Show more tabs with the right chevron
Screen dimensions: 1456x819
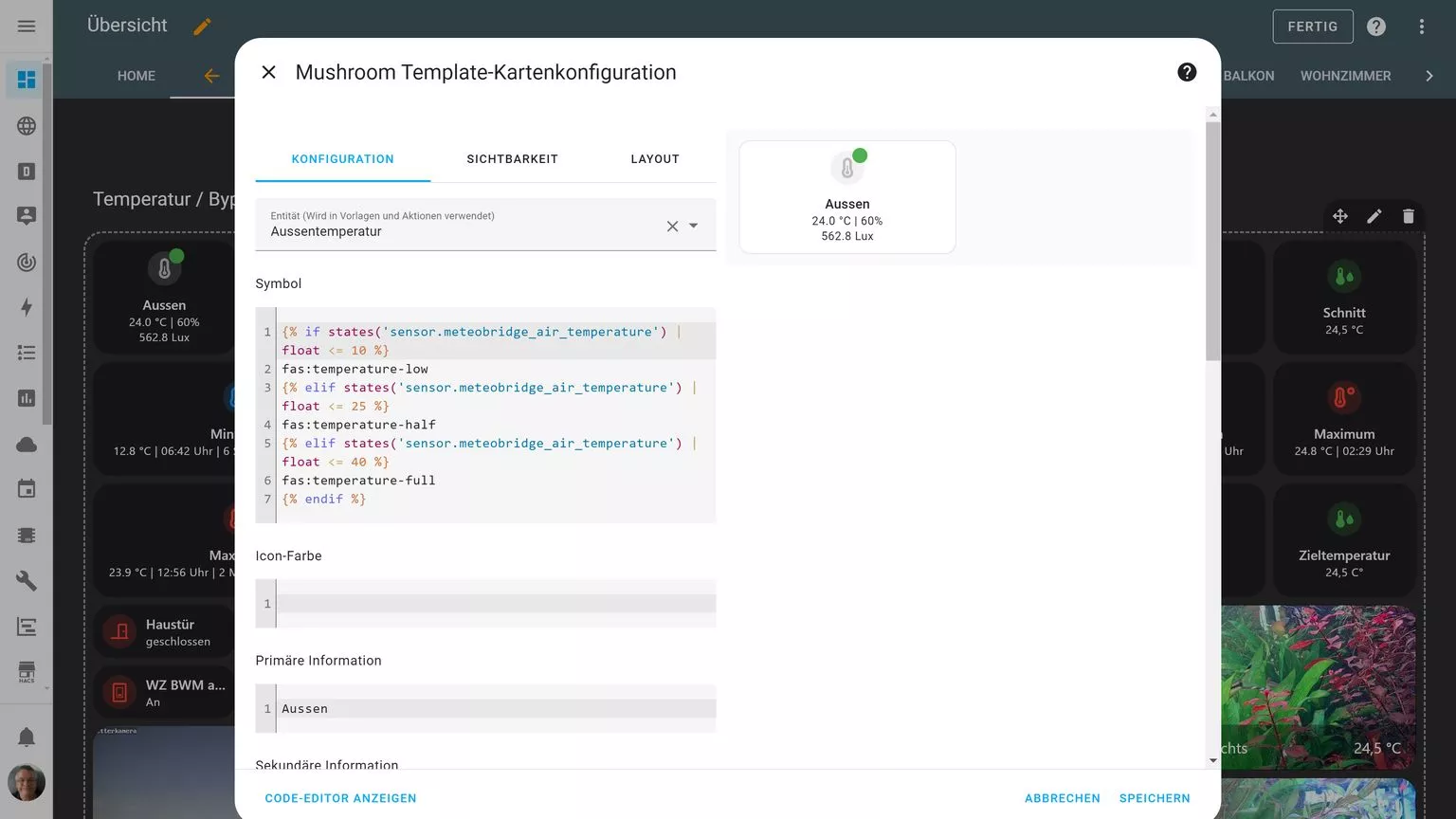(x=1429, y=76)
